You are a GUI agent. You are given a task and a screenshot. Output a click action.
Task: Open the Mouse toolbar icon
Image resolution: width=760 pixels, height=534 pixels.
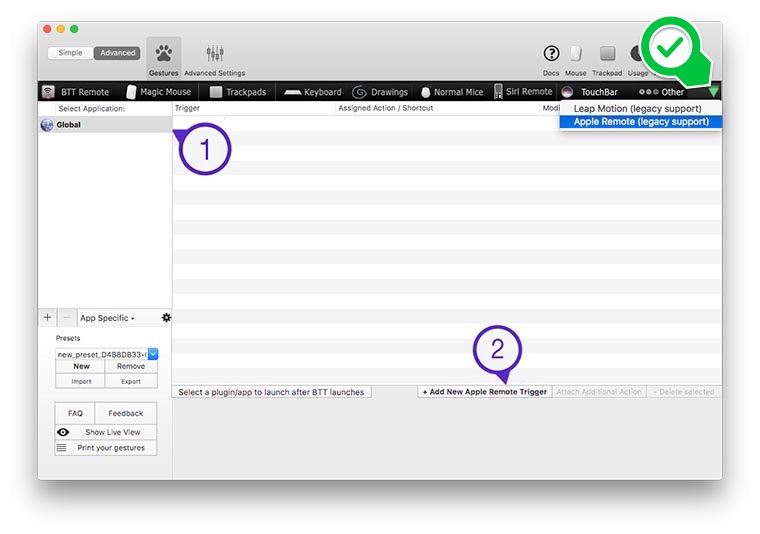coord(575,59)
